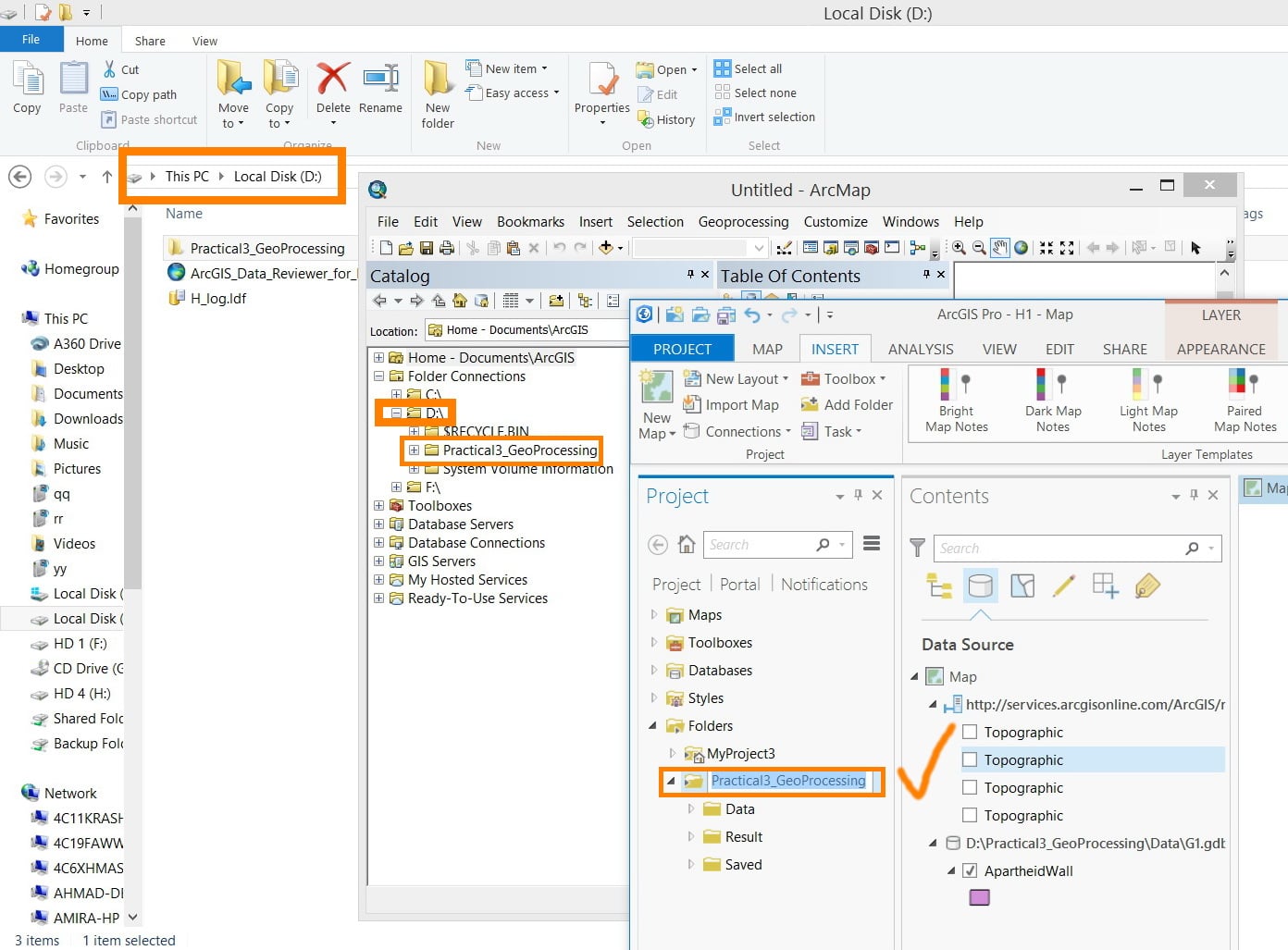Collapse the Folders node in Project pane
The image size is (1288, 950).
pyautogui.click(x=653, y=725)
